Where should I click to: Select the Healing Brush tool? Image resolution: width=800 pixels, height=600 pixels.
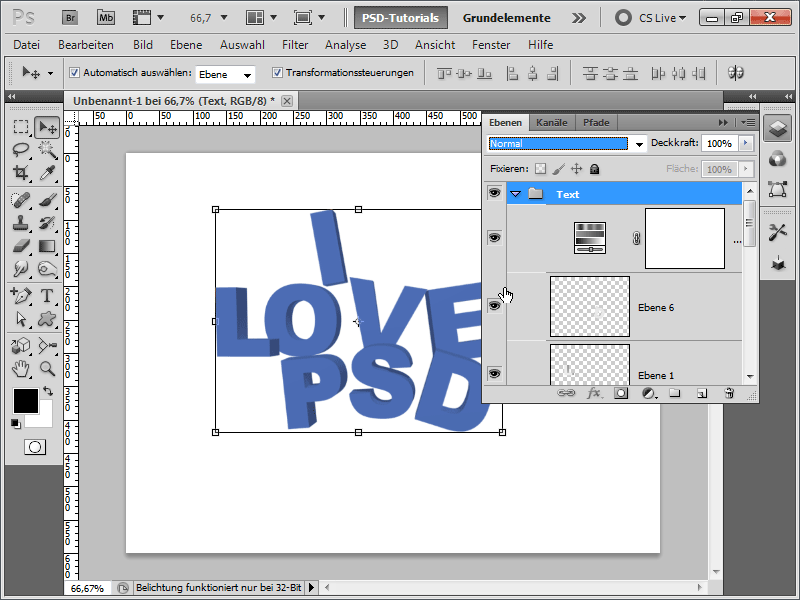(x=21, y=200)
